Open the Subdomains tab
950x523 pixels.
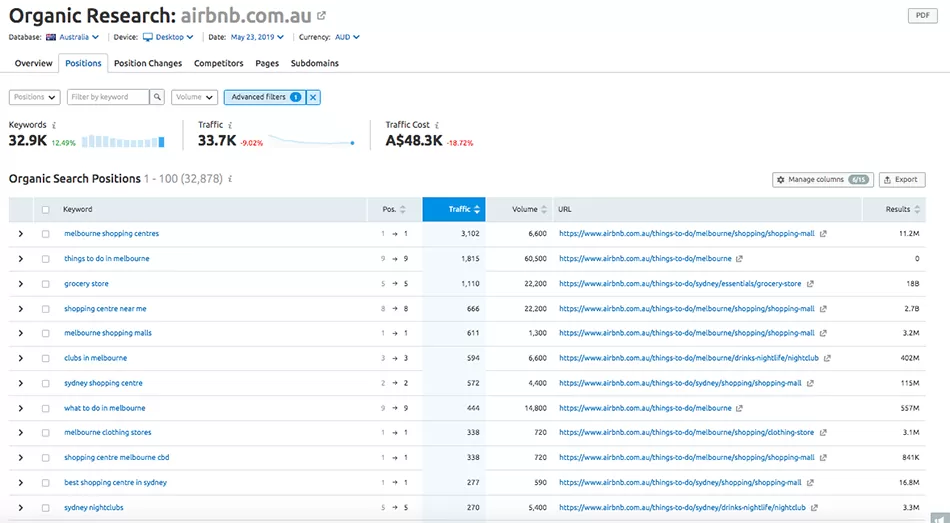(x=314, y=63)
